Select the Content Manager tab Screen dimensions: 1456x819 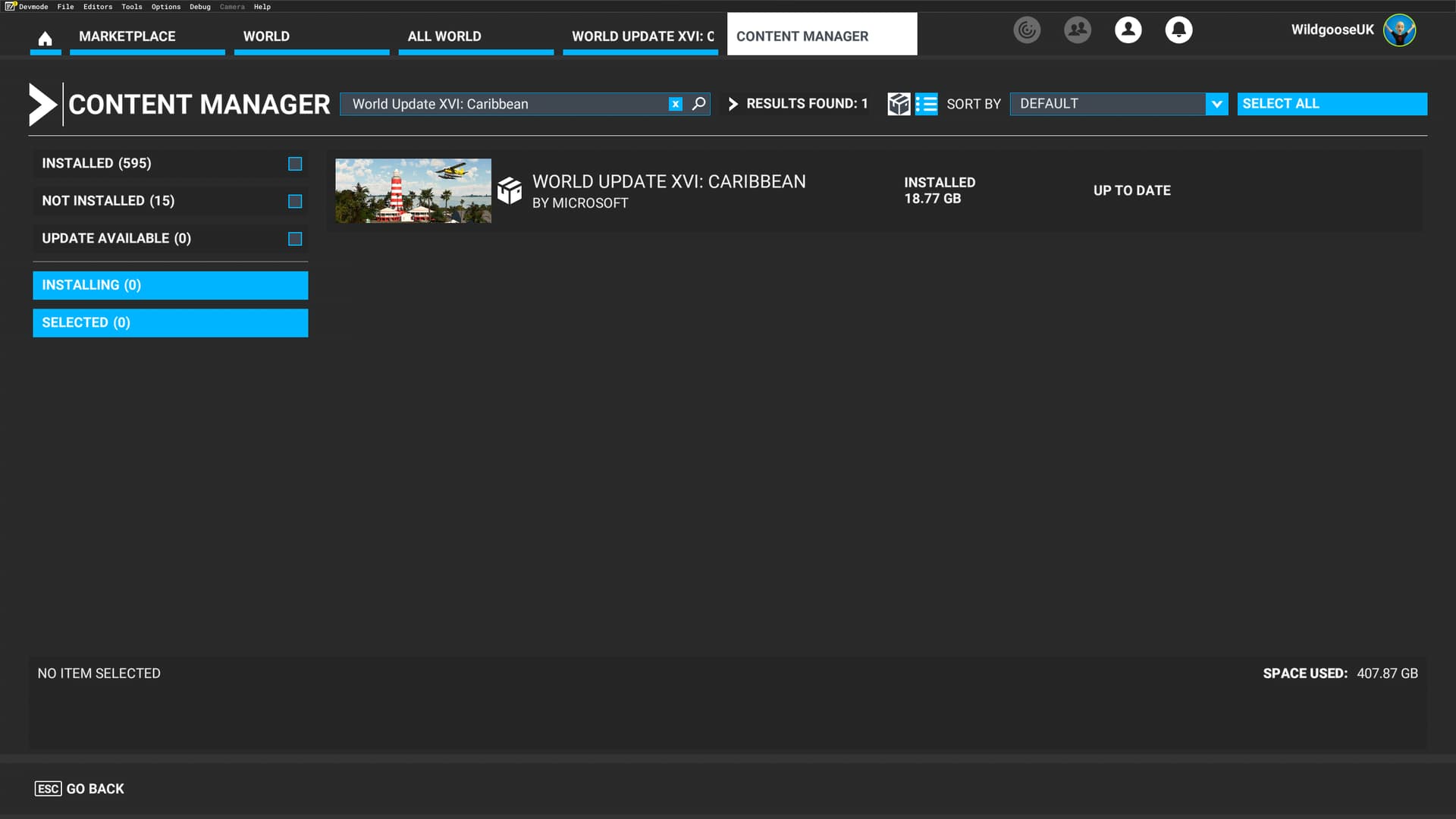click(822, 34)
